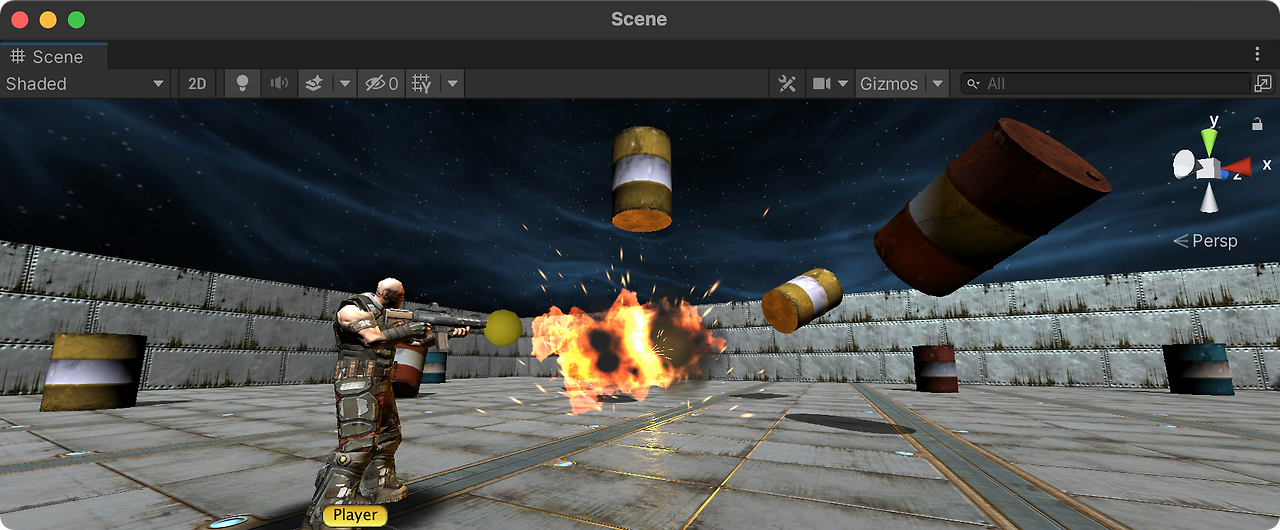Open the grid settings dropdown arrow

point(453,84)
